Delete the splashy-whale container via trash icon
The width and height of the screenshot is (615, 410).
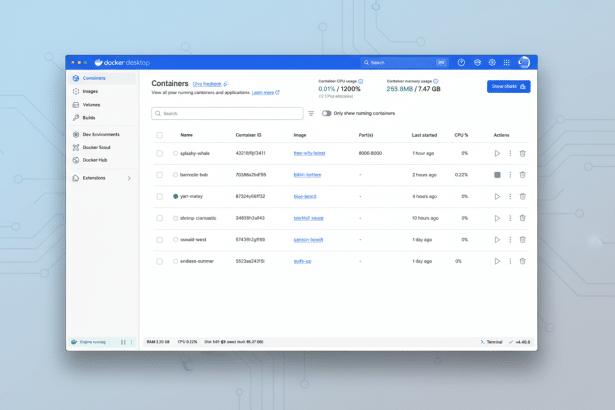coord(522,153)
